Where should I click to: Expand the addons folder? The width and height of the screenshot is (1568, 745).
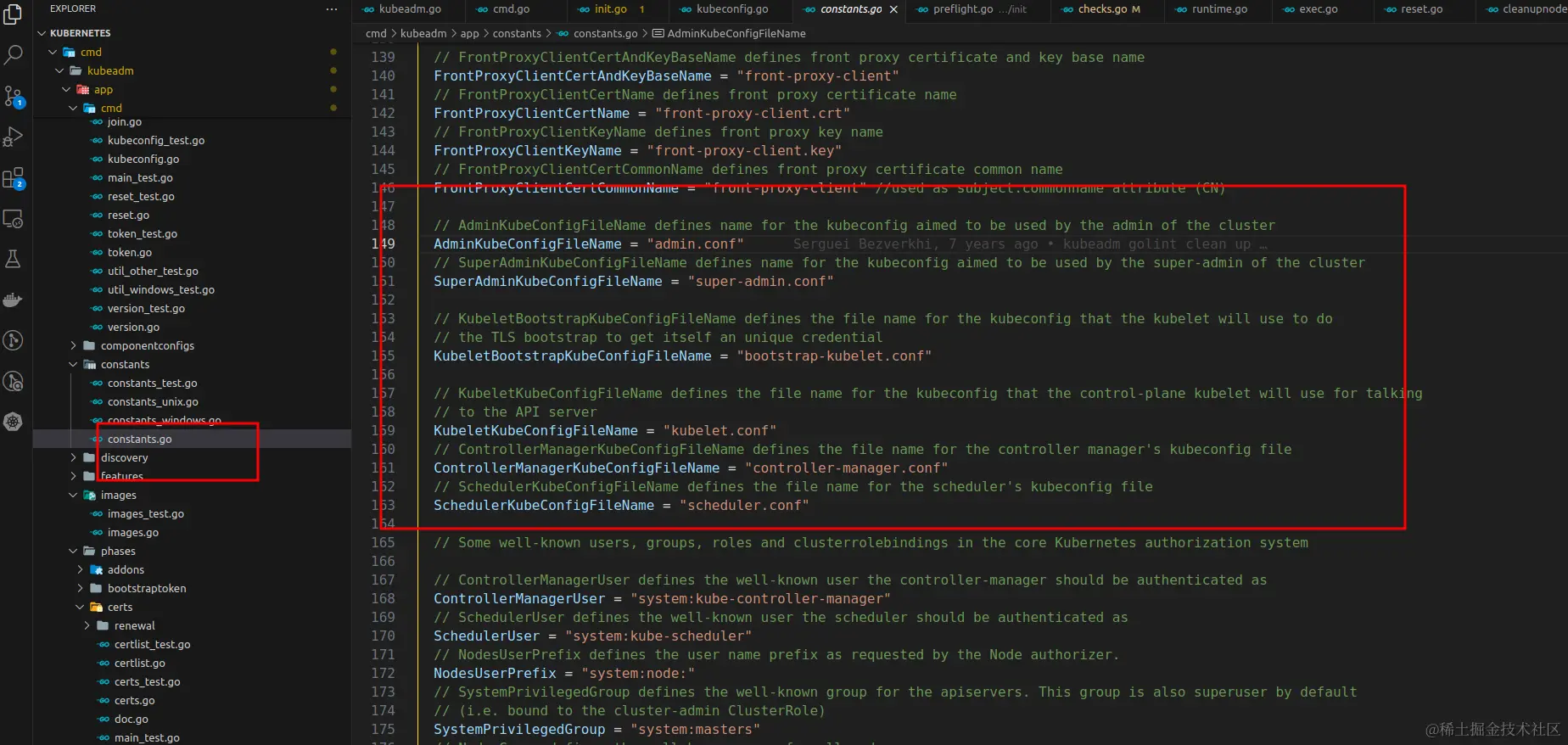[126, 569]
